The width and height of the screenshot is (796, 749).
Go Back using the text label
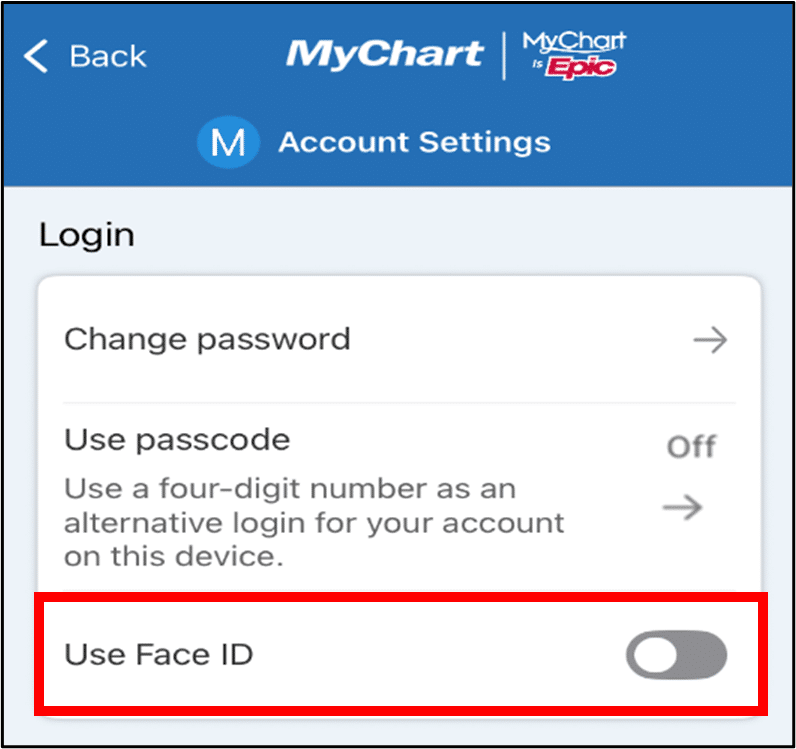(108, 56)
